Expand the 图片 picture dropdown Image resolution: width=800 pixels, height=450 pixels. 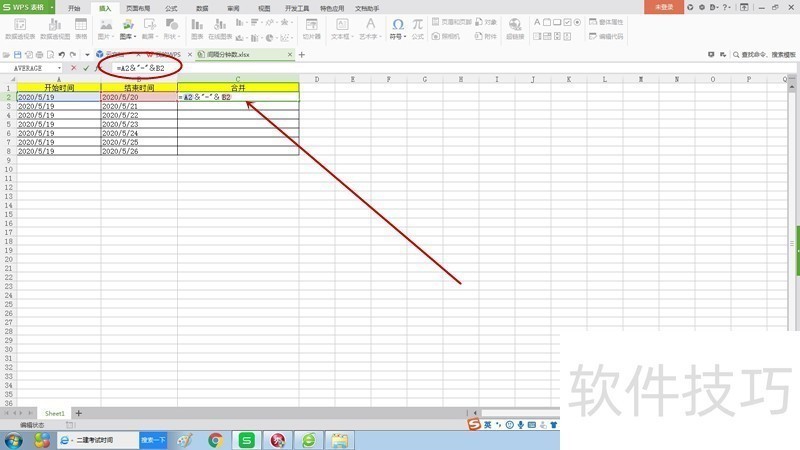[x=106, y=35]
